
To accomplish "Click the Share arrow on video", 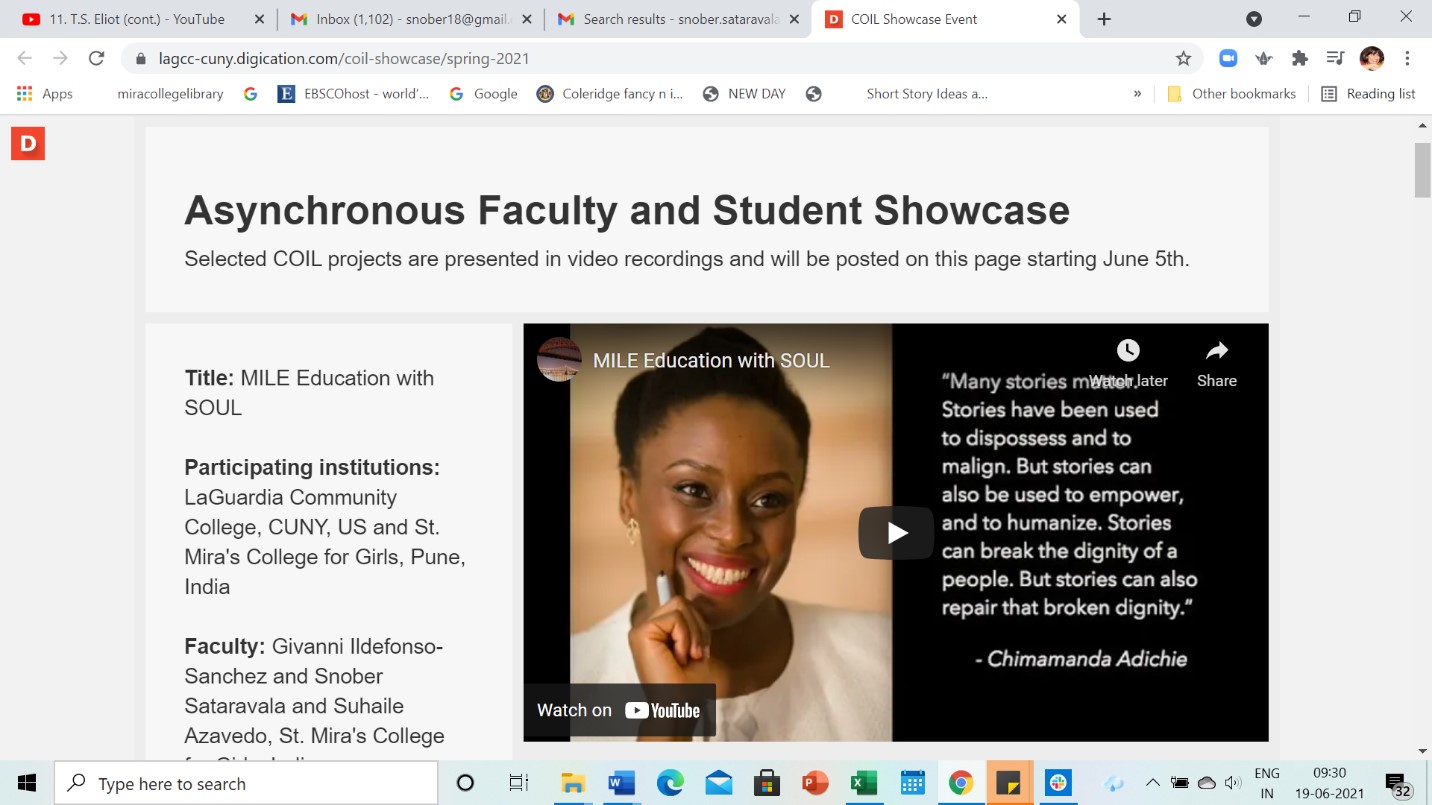I will pyautogui.click(x=1216, y=351).
